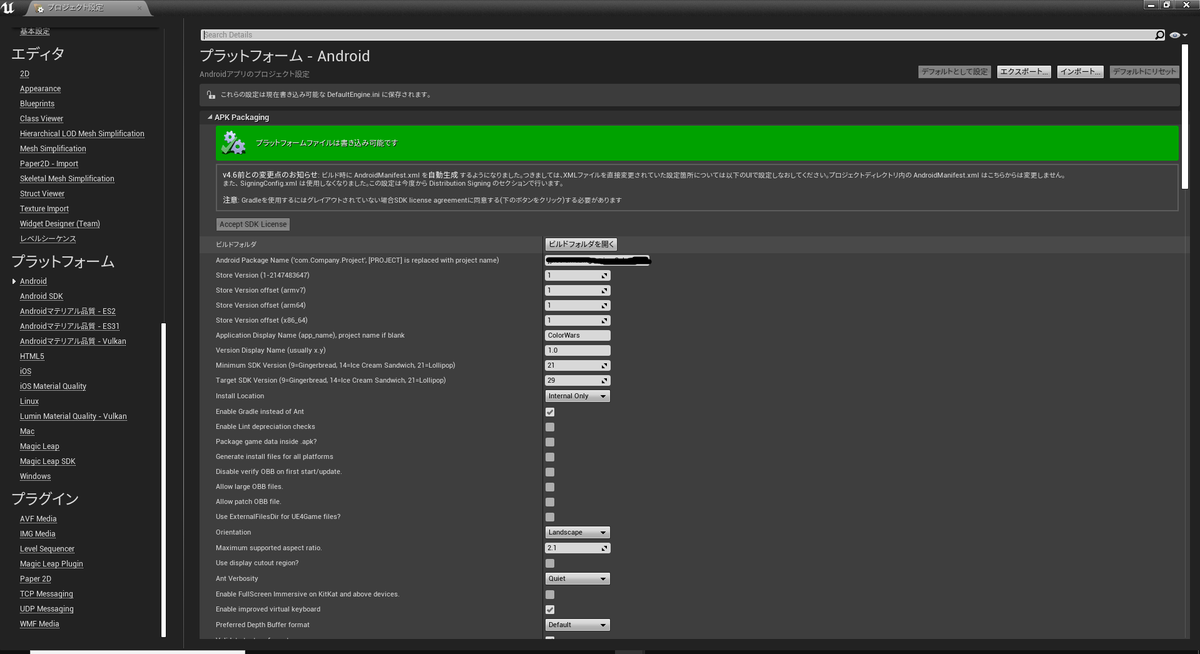Click spinner arrow on x86_64 offset field
Screen dimensions: 1200x654
pyautogui.click(x=604, y=320)
